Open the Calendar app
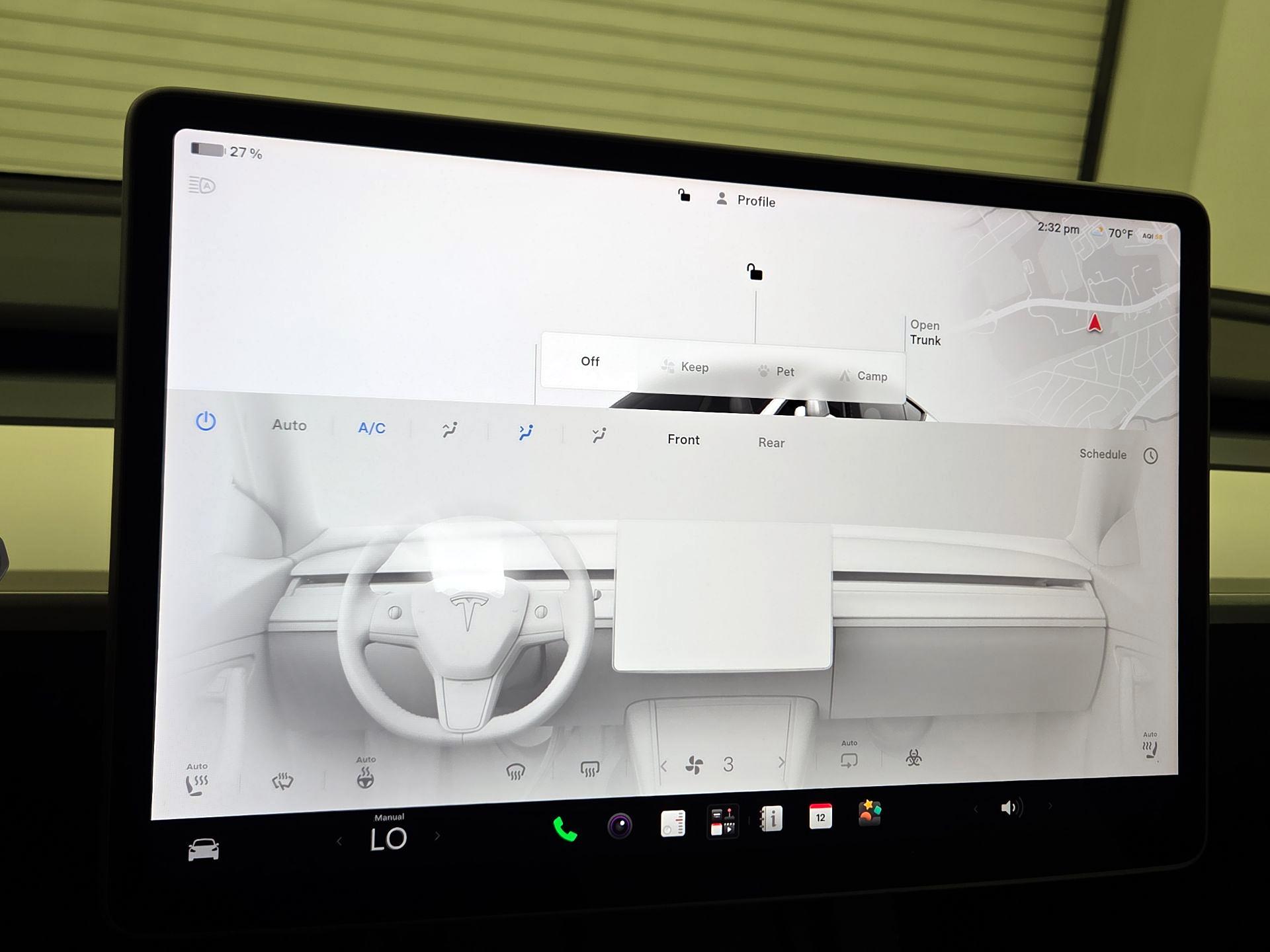 click(820, 816)
